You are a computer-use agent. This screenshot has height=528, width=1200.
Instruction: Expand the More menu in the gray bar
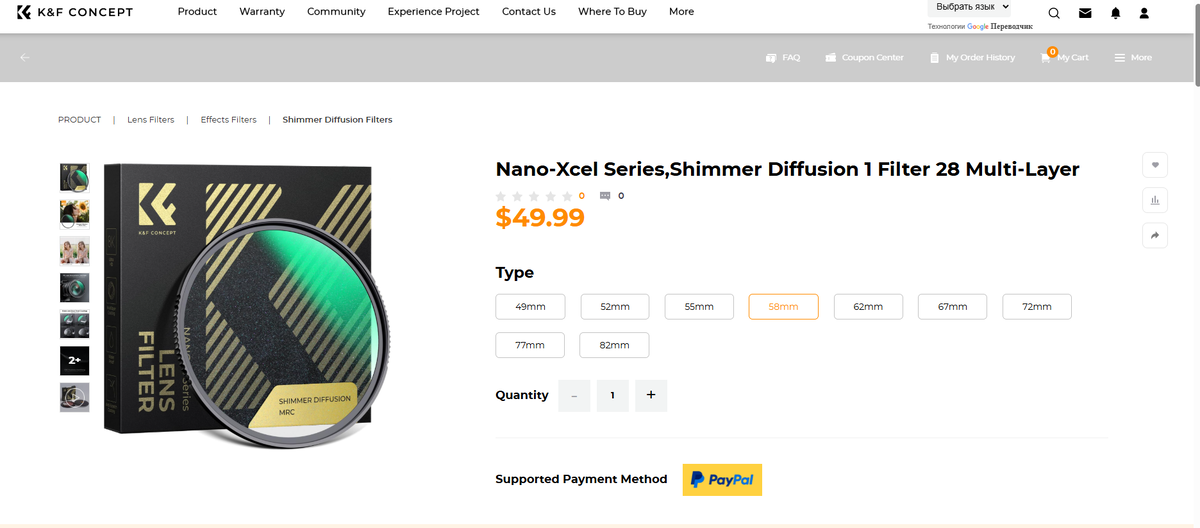[x=1133, y=58]
